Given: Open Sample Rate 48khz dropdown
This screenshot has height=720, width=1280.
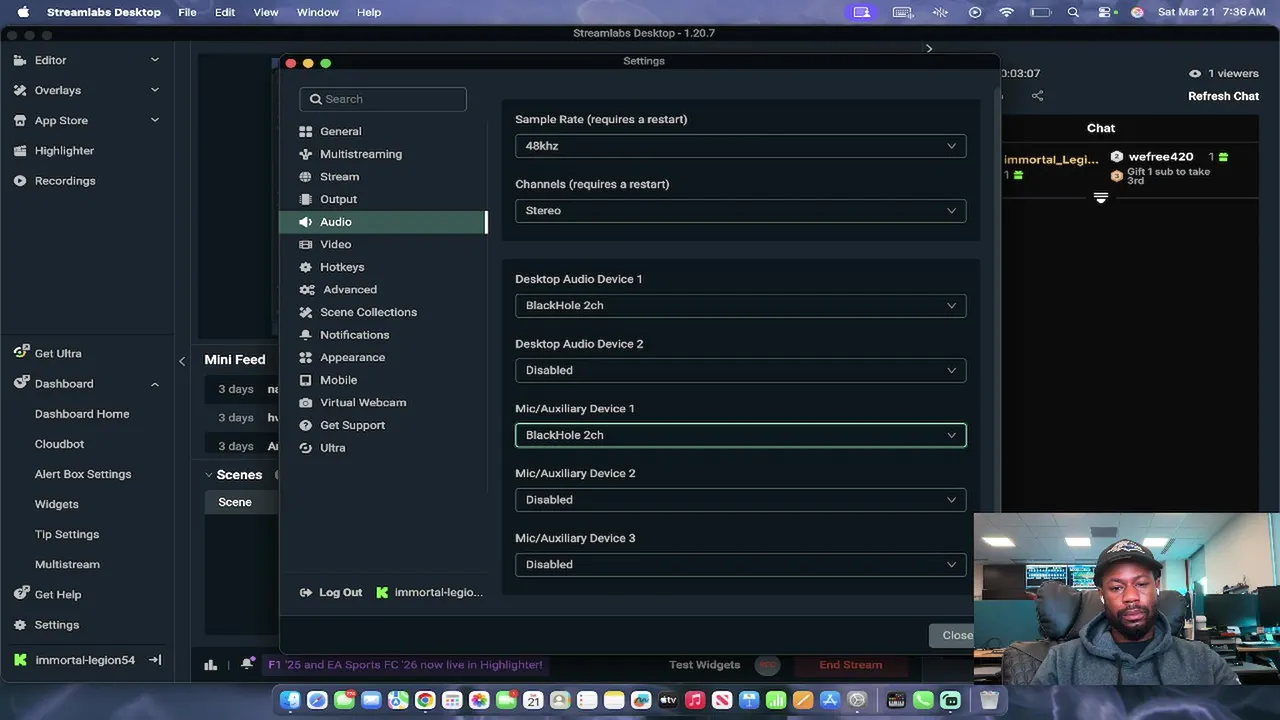Looking at the screenshot, I should point(740,146).
